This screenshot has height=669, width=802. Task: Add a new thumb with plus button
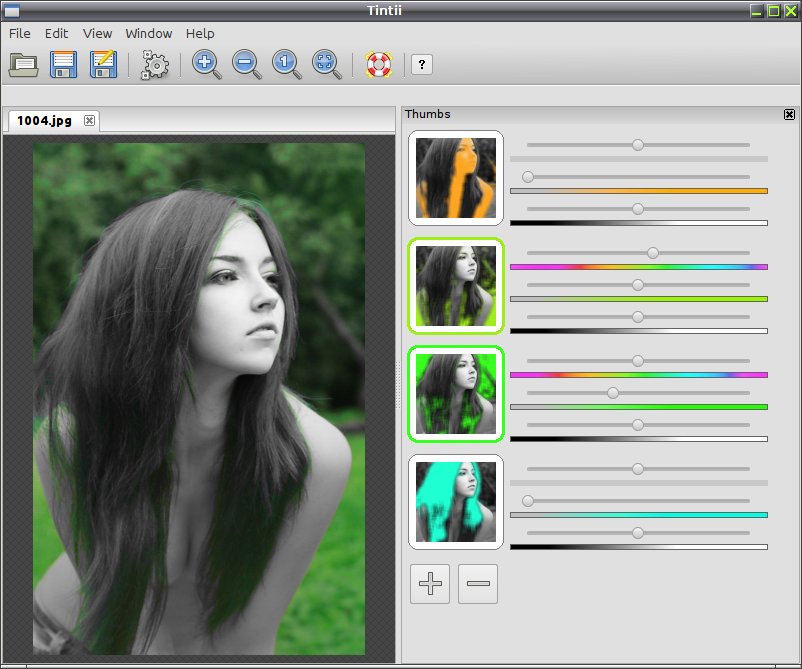click(430, 584)
